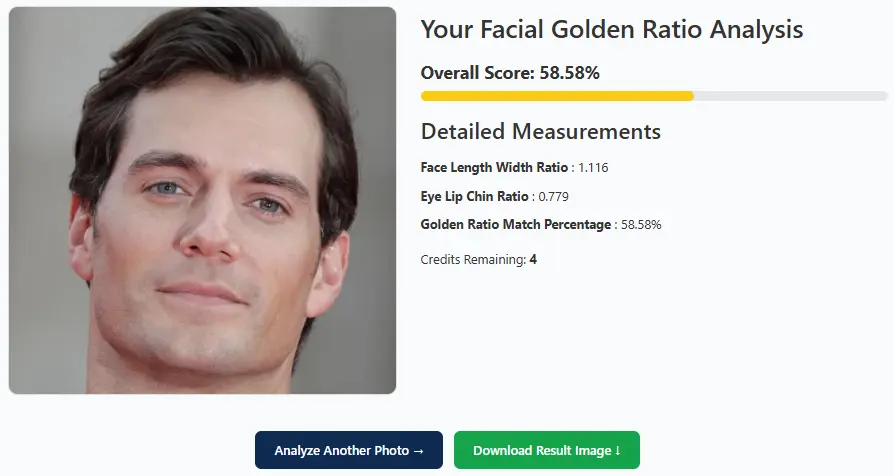
Task: Click the Overall Score 58.58% text
Action: coord(510,72)
